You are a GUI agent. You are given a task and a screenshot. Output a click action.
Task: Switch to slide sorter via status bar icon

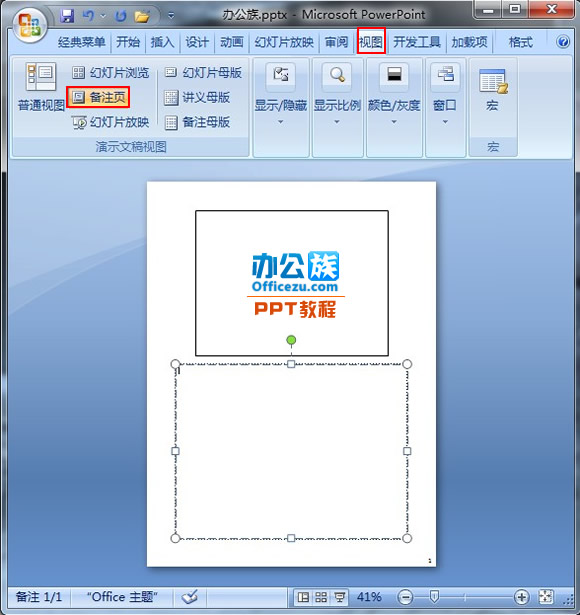pyautogui.click(x=321, y=597)
